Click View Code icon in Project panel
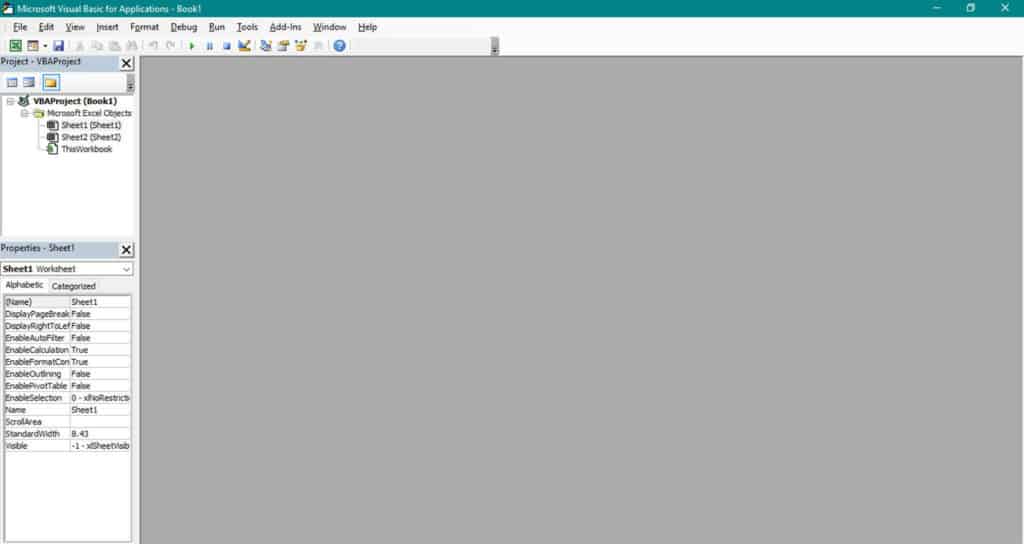The width and height of the screenshot is (1024, 544). click(12, 82)
